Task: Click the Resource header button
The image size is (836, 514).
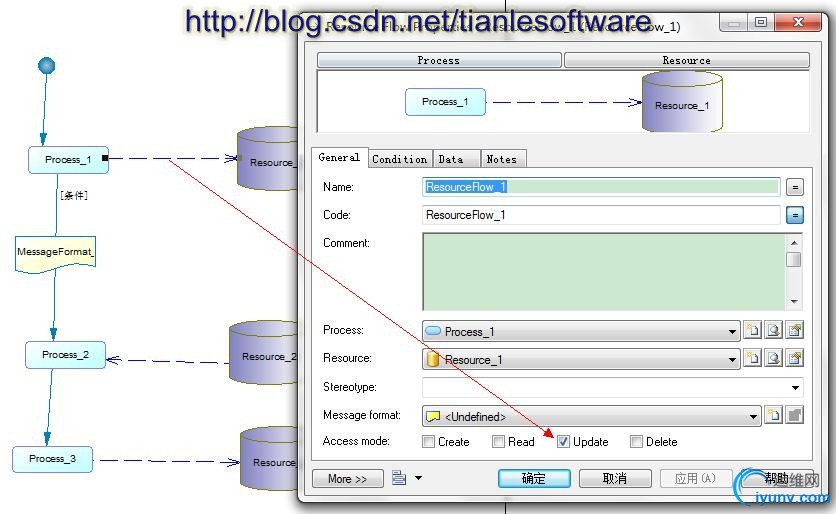Action: pyautogui.click(x=687, y=60)
